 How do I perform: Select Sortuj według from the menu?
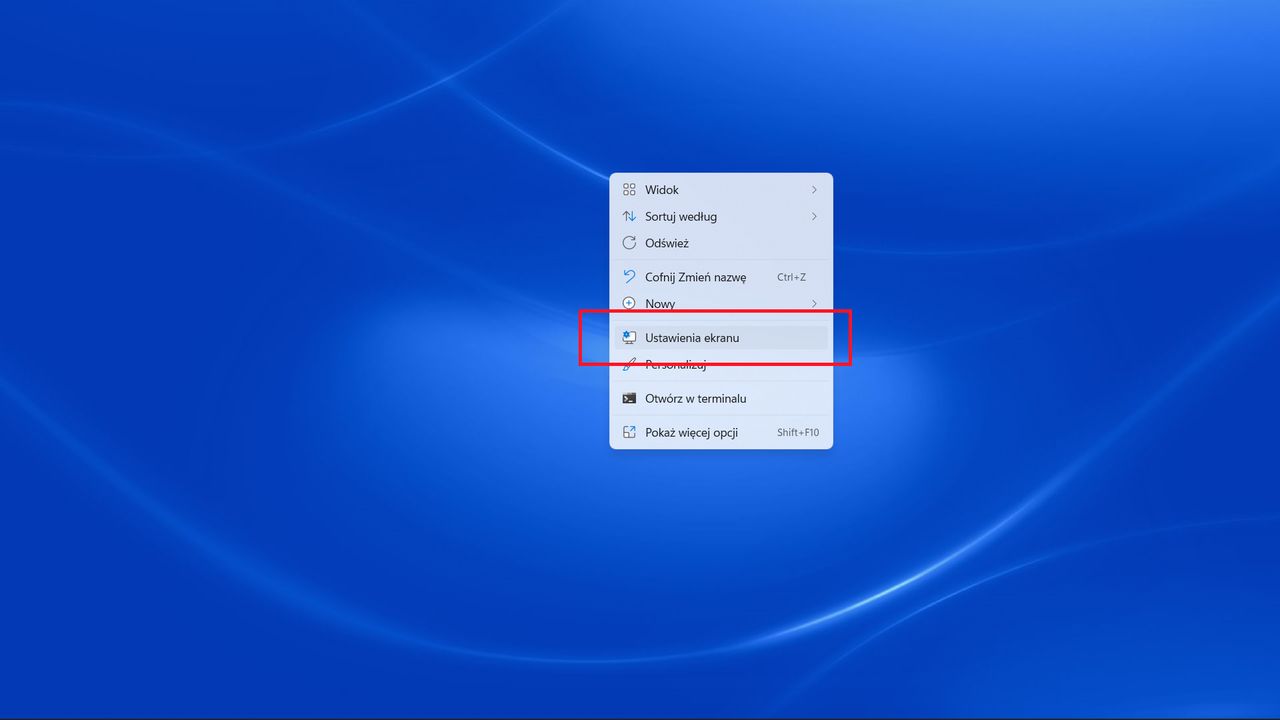click(681, 216)
